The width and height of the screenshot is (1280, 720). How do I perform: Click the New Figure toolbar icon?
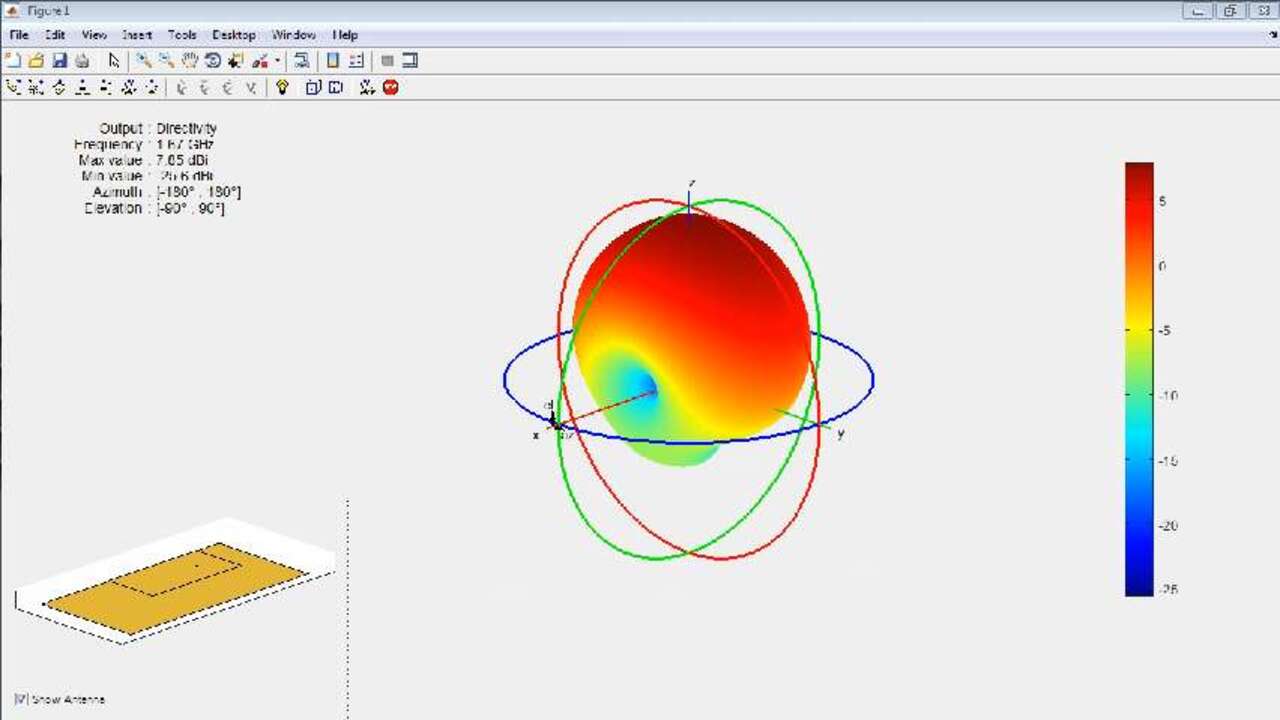pos(13,61)
